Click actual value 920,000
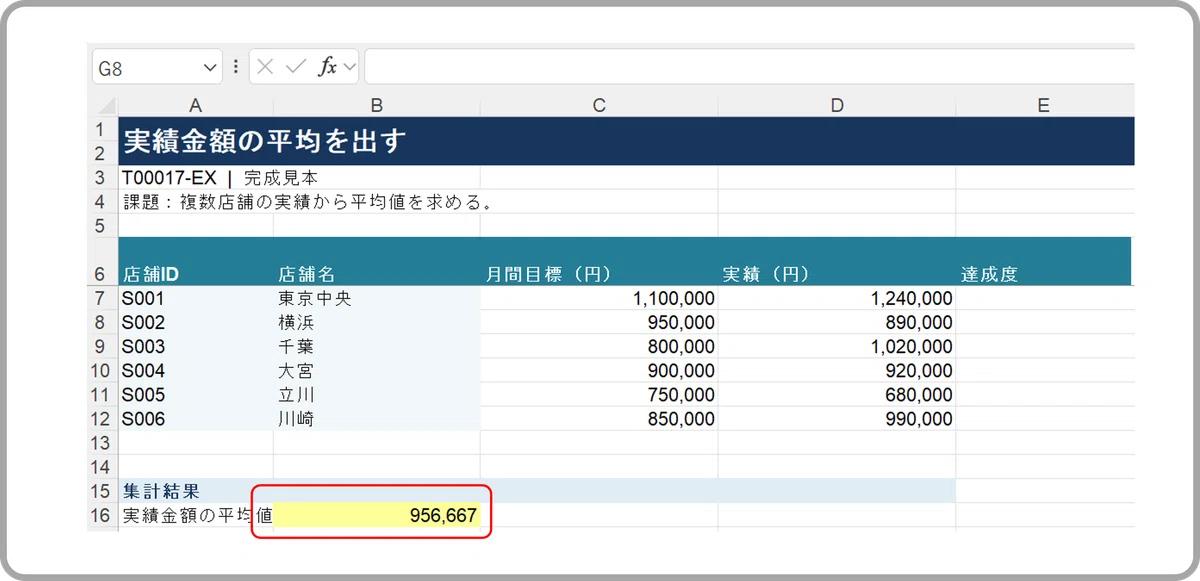The width and height of the screenshot is (1200, 581). [837, 371]
